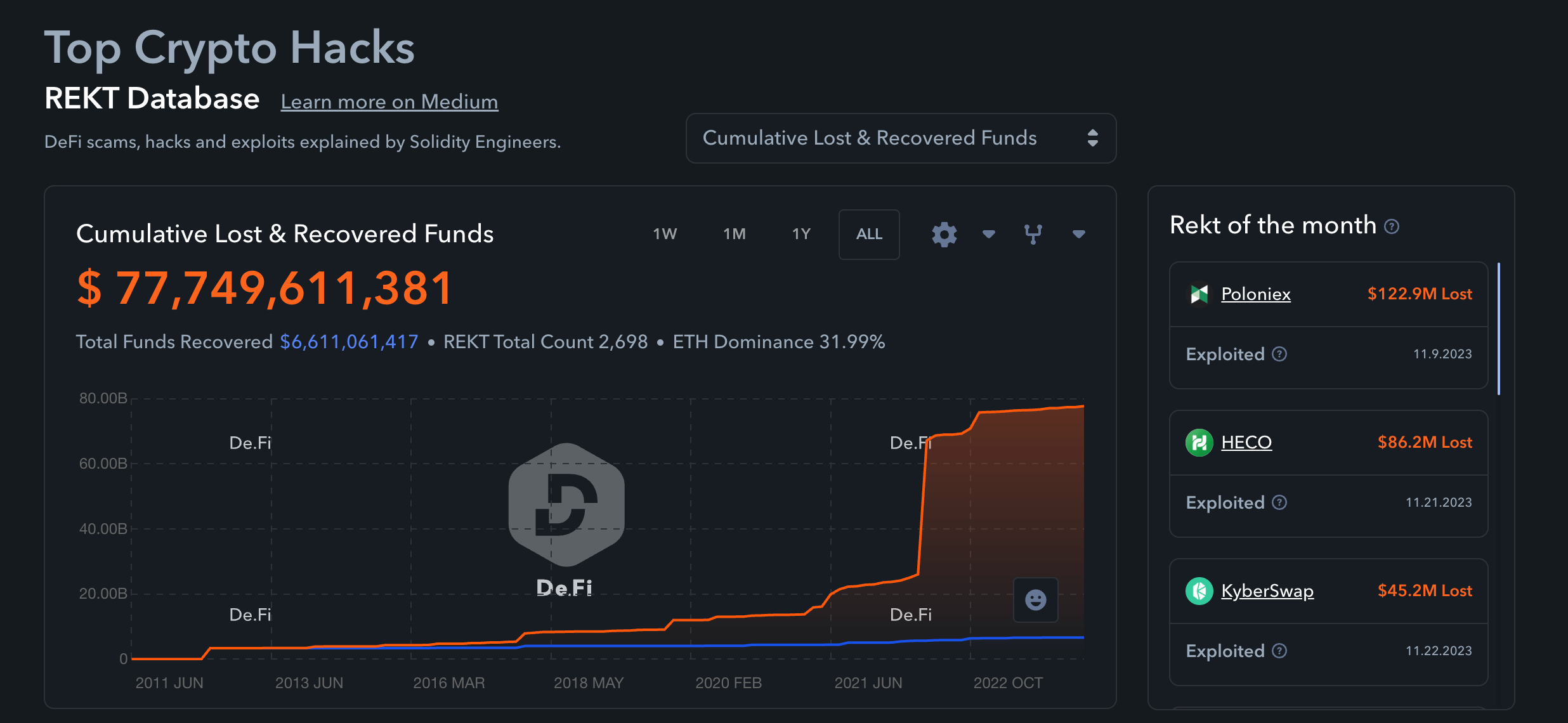Click the help icon beside Rekt of the month

[1392, 226]
